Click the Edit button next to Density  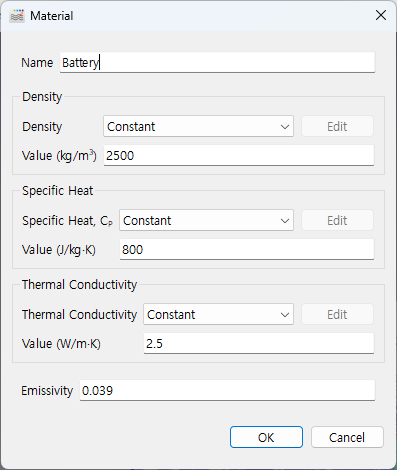pos(337,126)
